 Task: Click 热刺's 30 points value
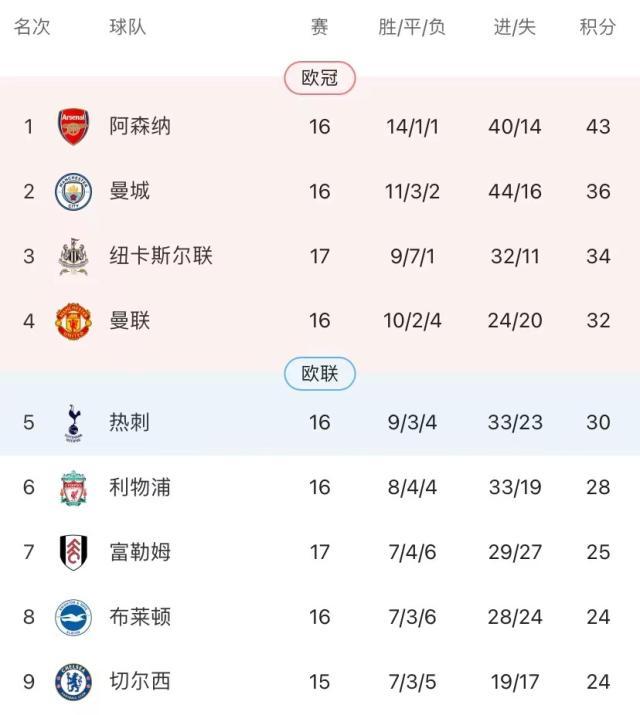point(598,422)
